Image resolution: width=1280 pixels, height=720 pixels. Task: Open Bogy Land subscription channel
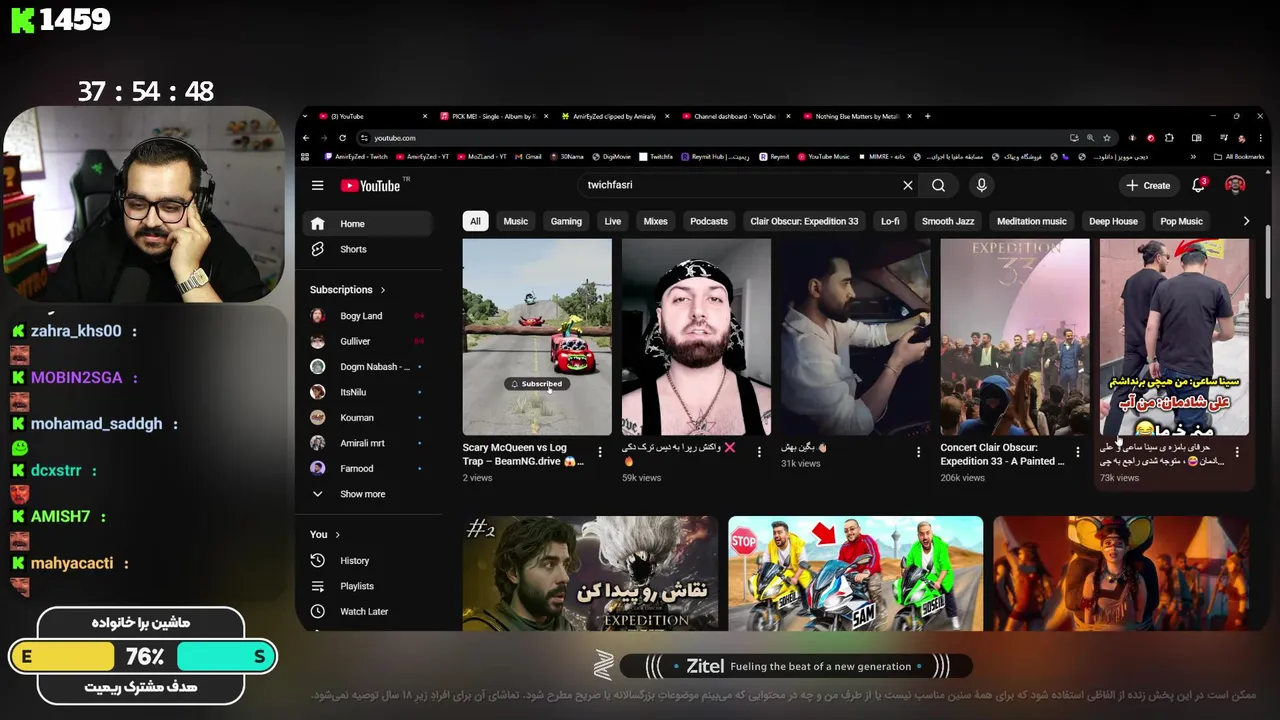(x=367, y=316)
